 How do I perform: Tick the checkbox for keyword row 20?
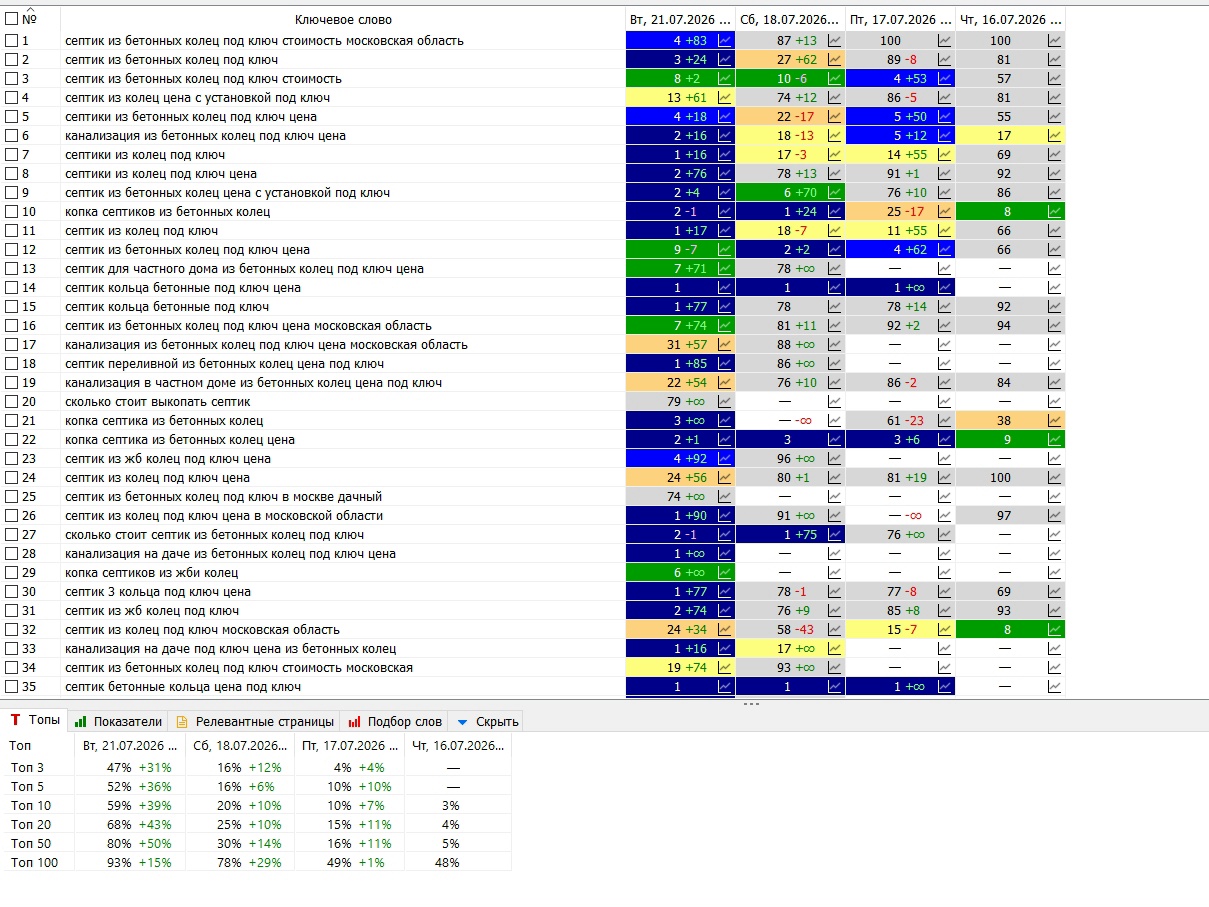(x=12, y=402)
